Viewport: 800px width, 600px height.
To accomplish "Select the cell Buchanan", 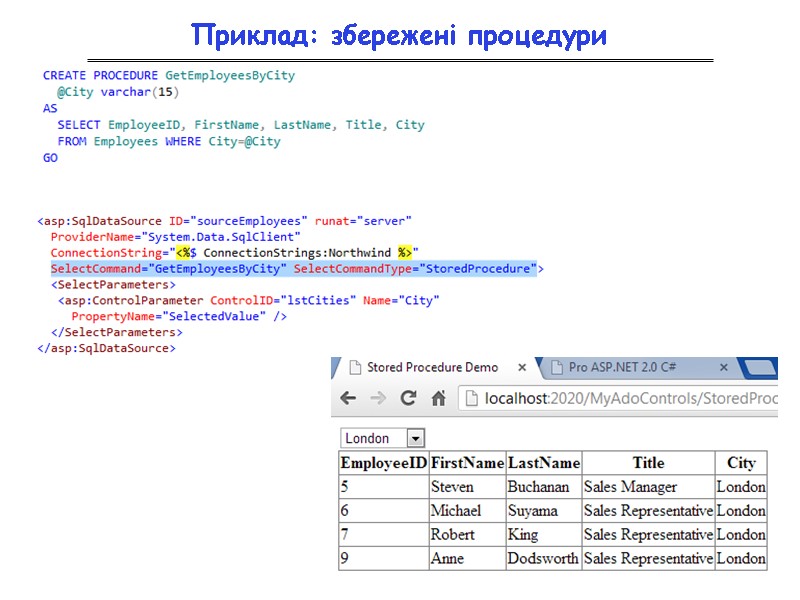I will point(544,487).
